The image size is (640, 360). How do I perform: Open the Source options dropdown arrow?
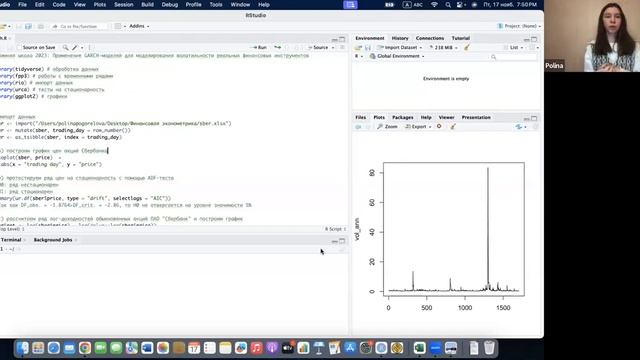pos(333,48)
